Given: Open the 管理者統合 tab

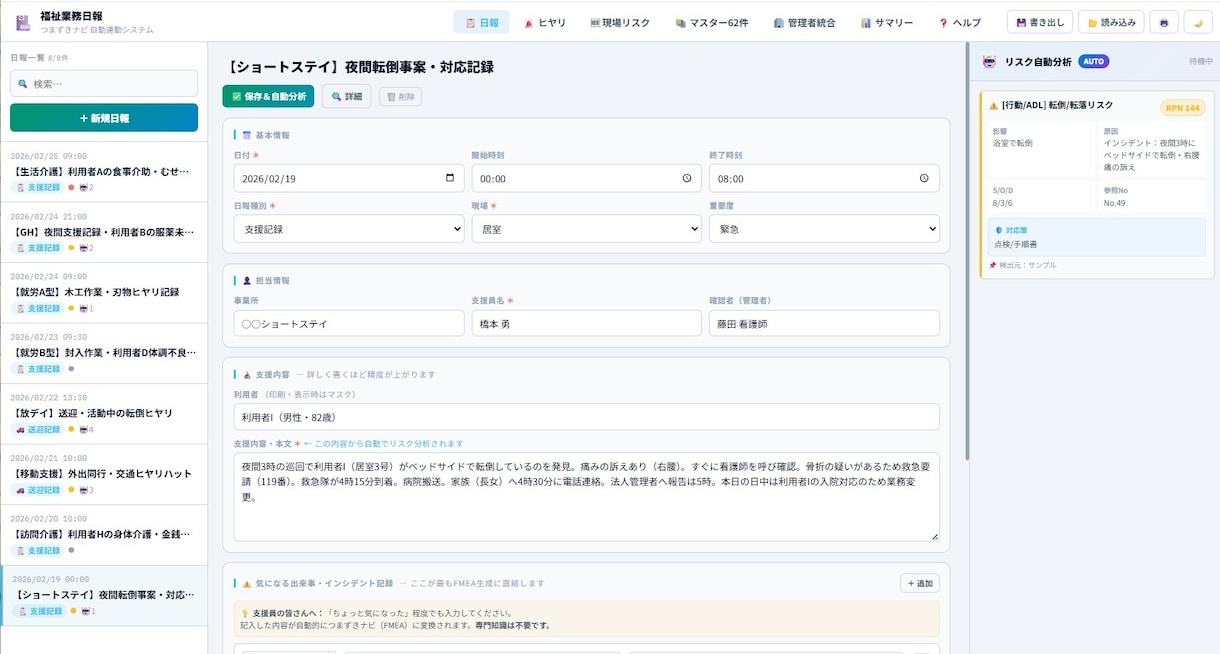Looking at the screenshot, I should pos(804,22).
